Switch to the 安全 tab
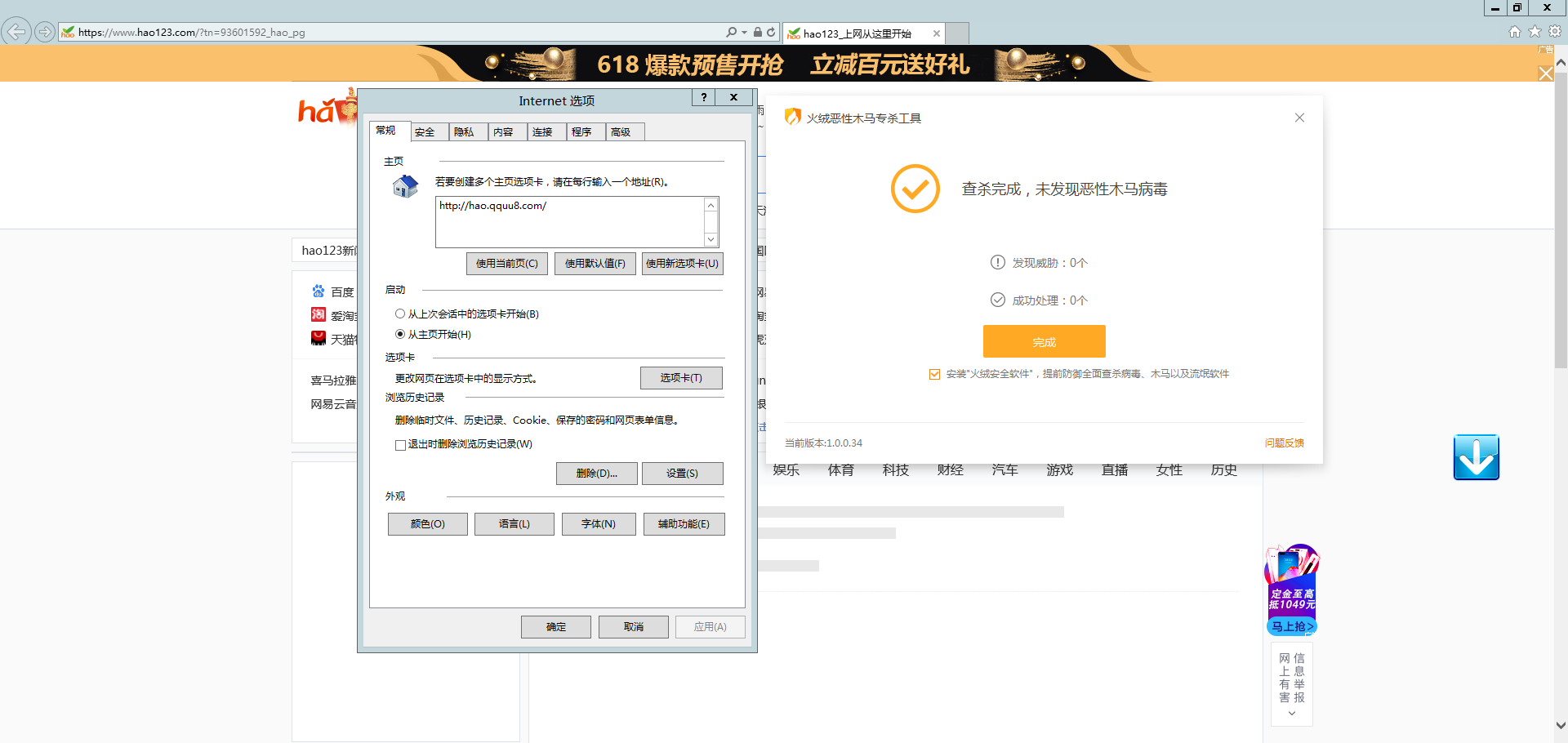The width and height of the screenshot is (1568, 743). point(425,132)
